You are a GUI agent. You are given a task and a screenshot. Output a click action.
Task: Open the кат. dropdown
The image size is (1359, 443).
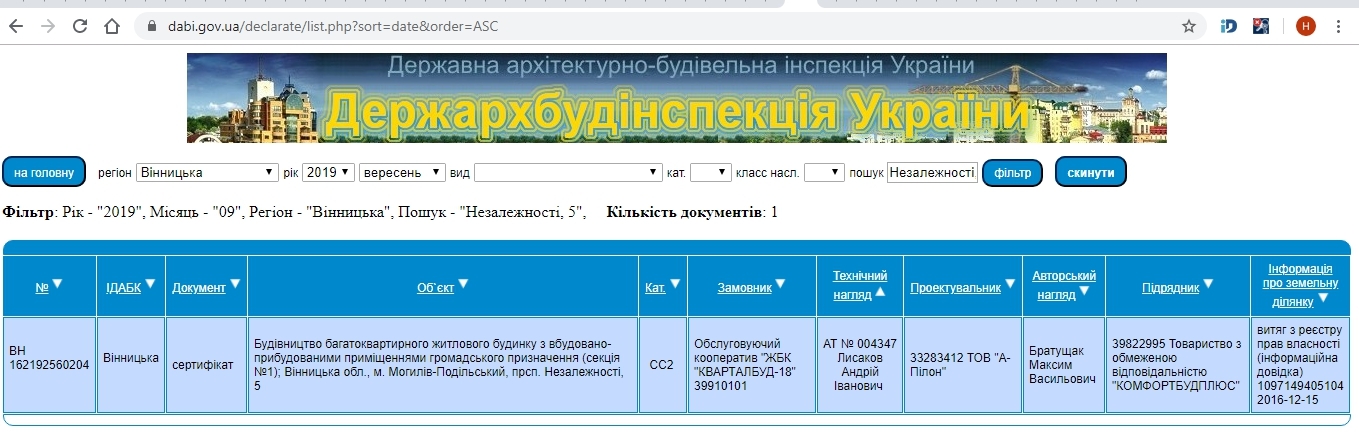711,172
